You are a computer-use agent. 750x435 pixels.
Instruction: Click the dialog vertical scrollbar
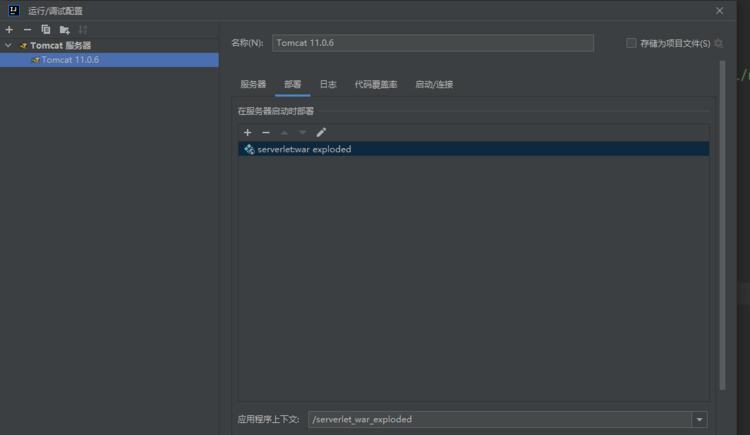point(722,225)
